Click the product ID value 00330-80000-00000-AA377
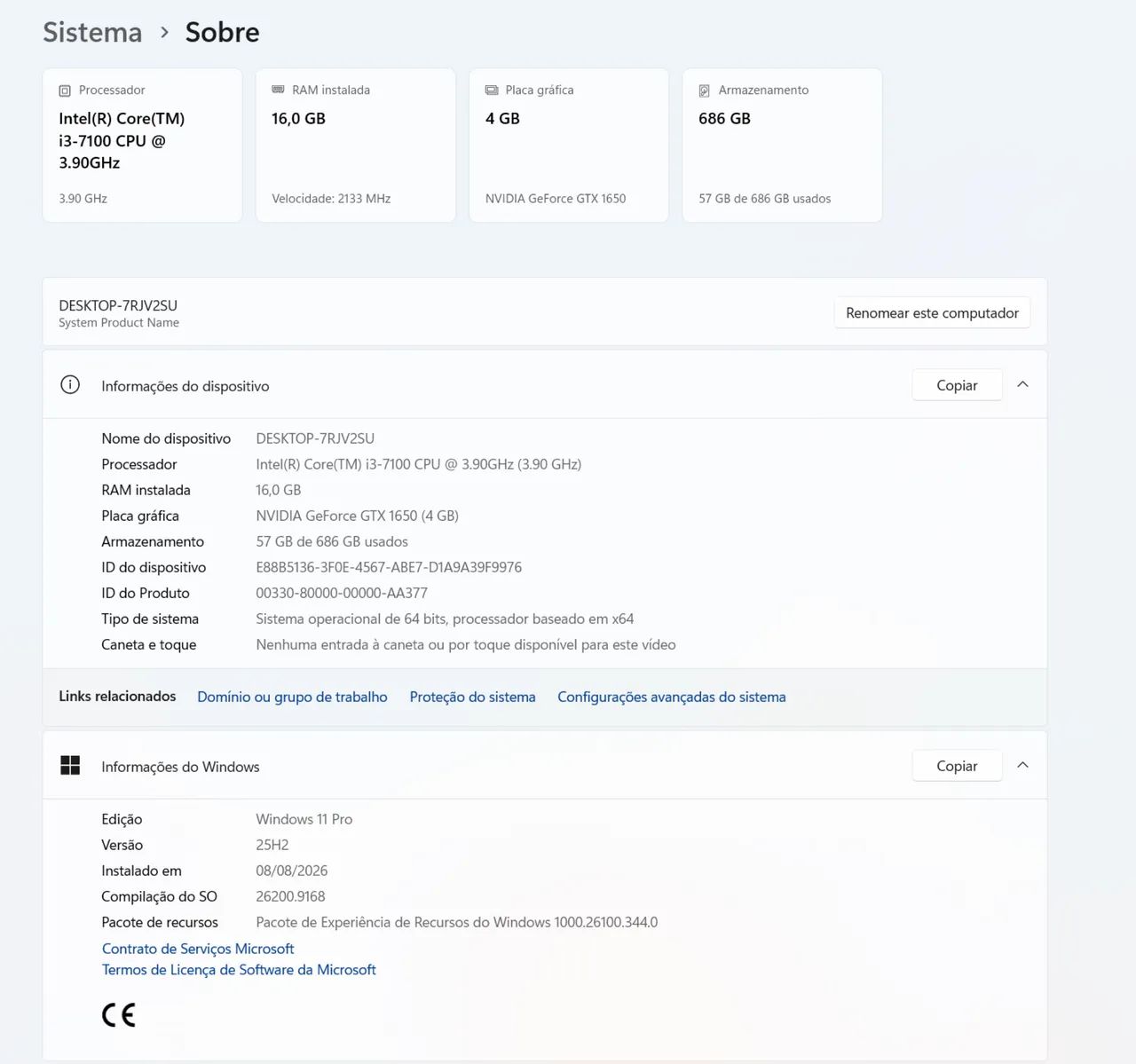The height and width of the screenshot is (1064, 1136). coord(342,593)
